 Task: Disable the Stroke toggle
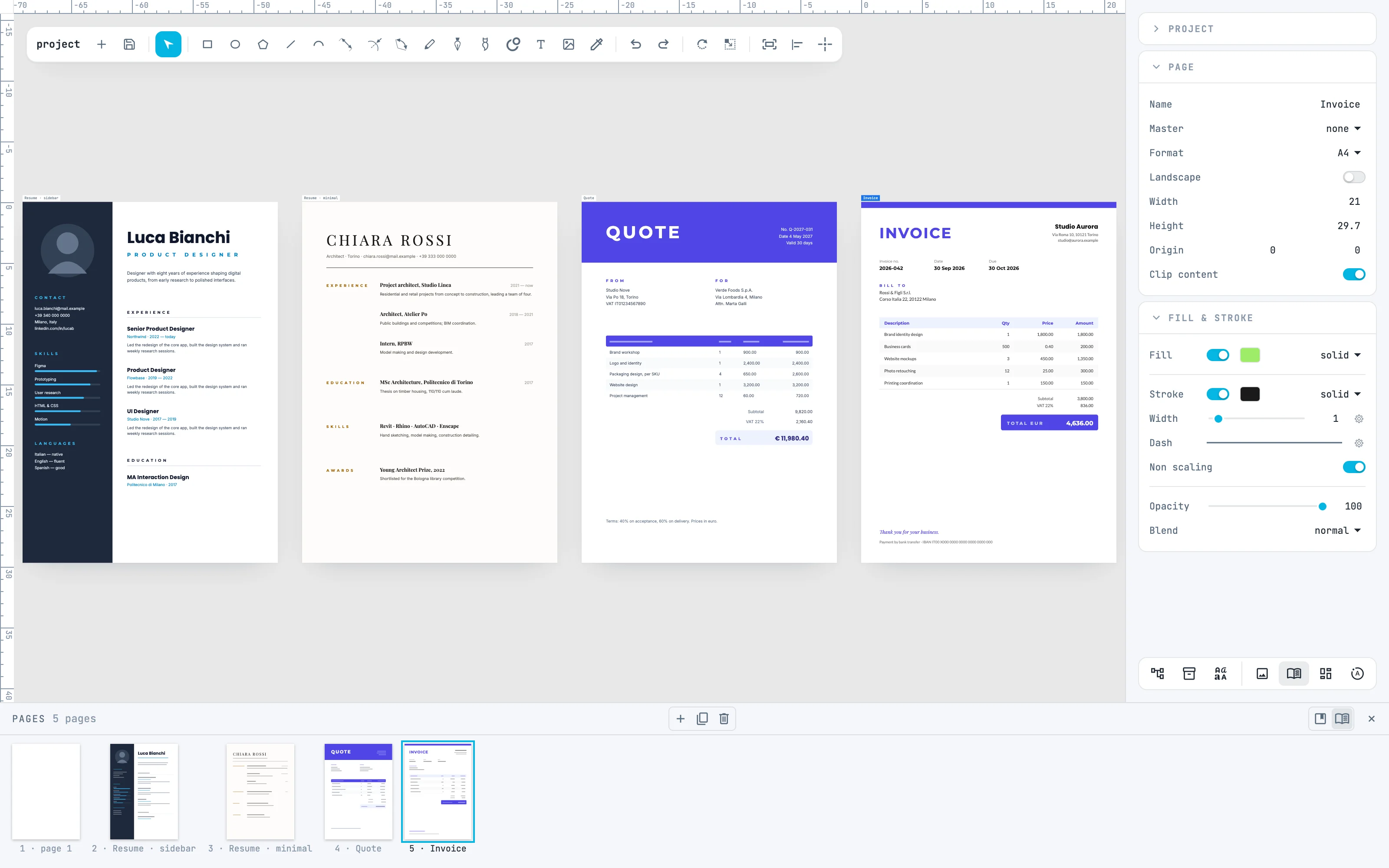(1218, 395)
